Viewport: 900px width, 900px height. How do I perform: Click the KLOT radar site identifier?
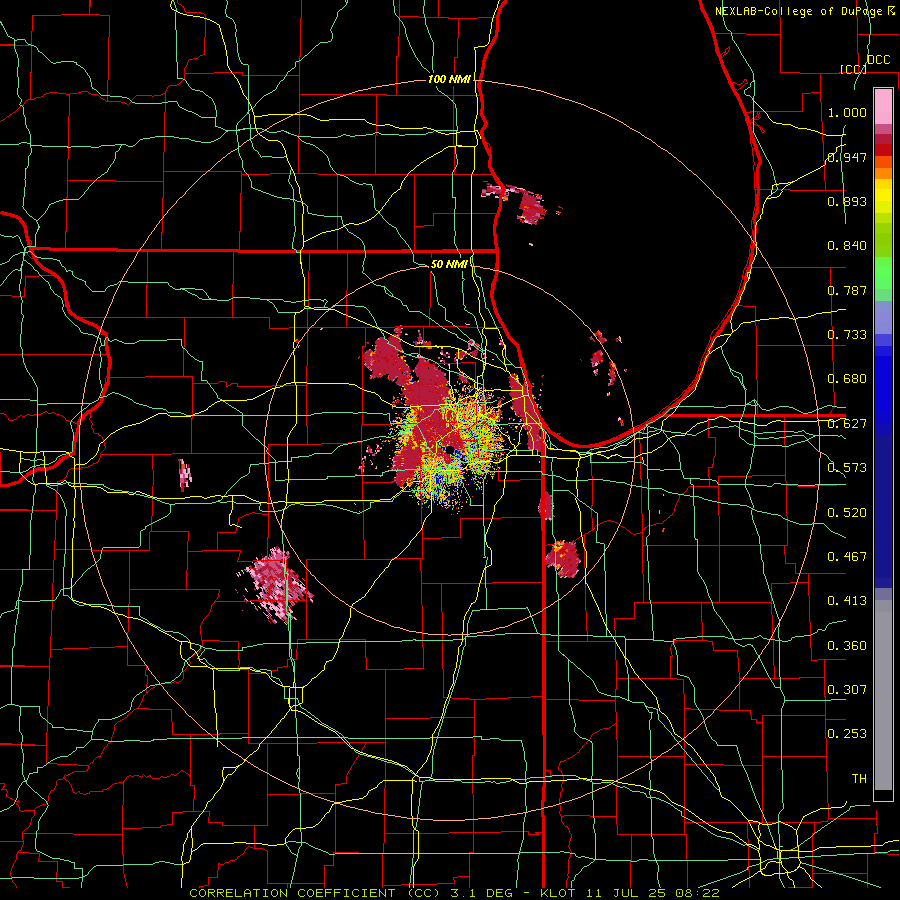click(559, 893)
